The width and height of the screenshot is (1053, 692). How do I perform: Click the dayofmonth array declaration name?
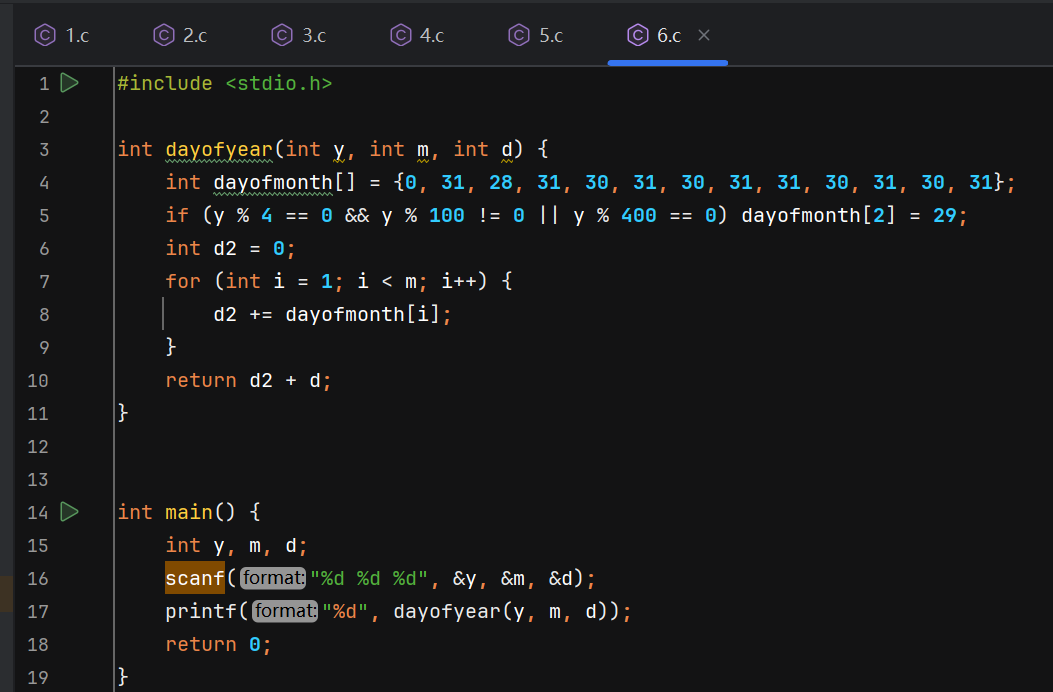coord(273,182)
